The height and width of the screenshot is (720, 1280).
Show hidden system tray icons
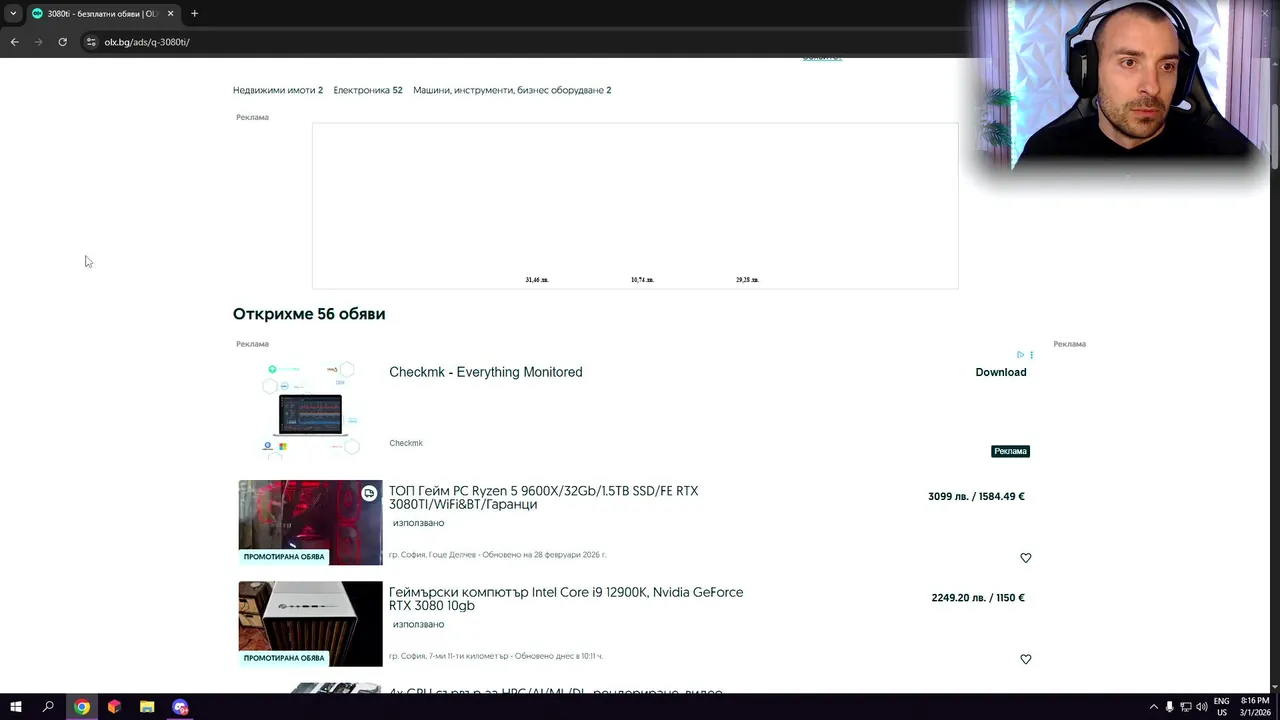click(1153, 707)
